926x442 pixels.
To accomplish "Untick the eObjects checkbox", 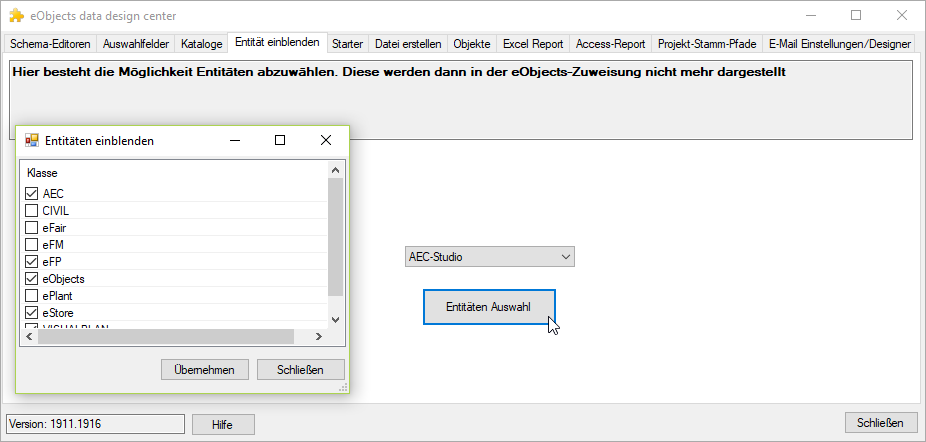I will click(31, 278).
